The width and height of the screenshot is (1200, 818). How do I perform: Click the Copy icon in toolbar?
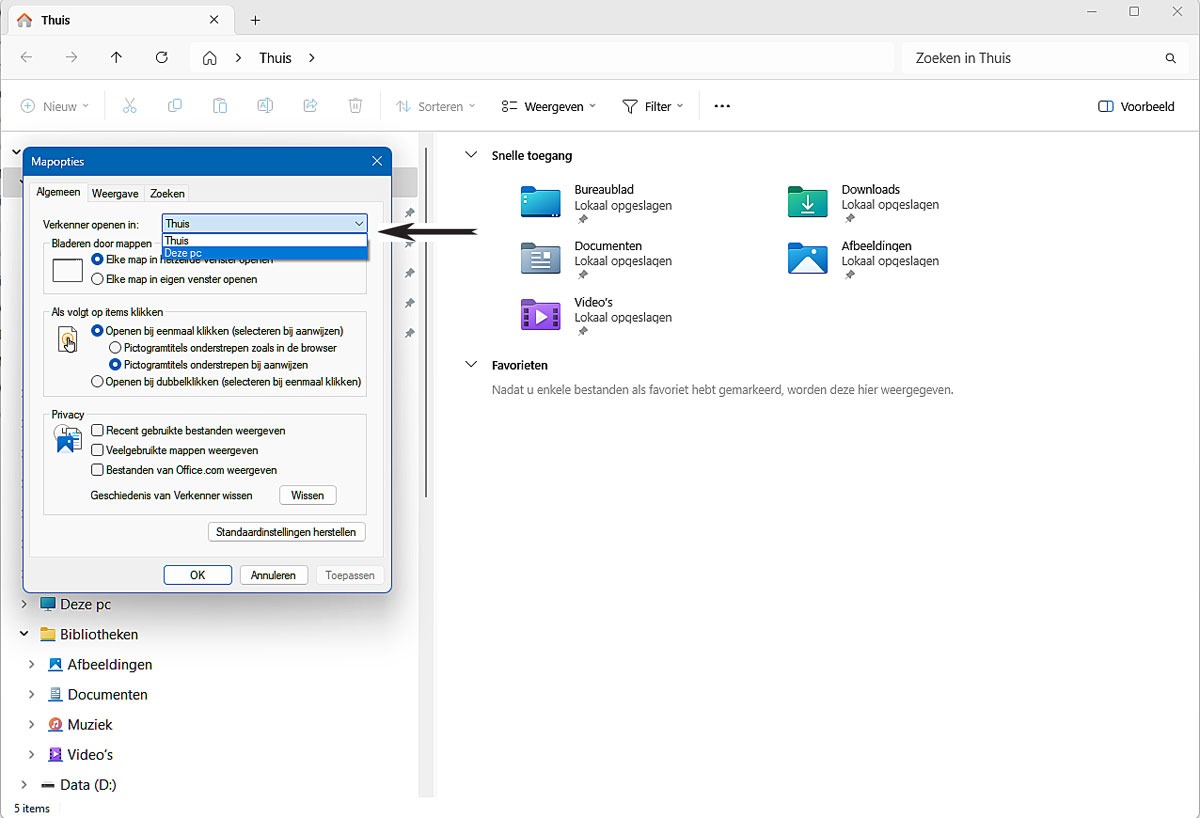tap(175, 106)
